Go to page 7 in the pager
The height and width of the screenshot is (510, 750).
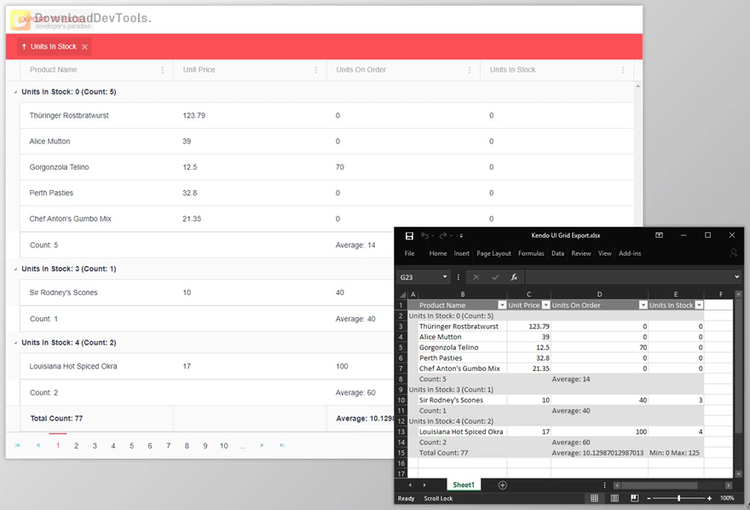click(168, 445)
